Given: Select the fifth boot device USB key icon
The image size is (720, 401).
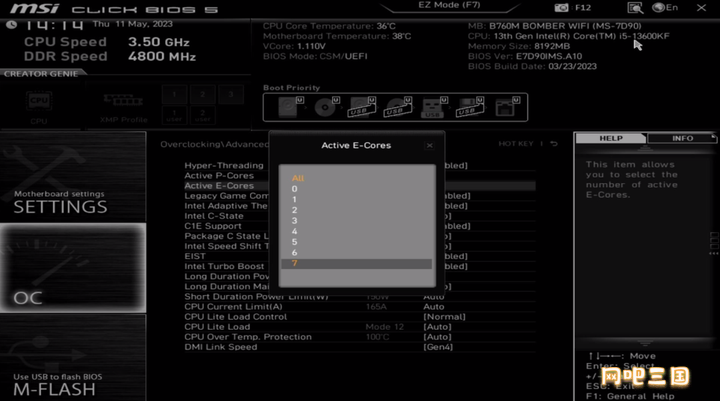Looking at the screenshot, I should click(x=434, y=107).
